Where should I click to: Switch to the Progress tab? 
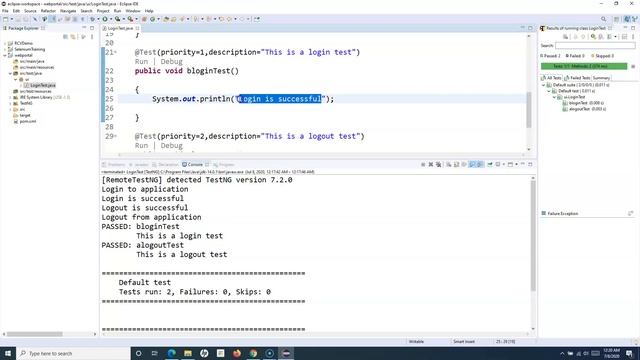[x=224, y=164]
